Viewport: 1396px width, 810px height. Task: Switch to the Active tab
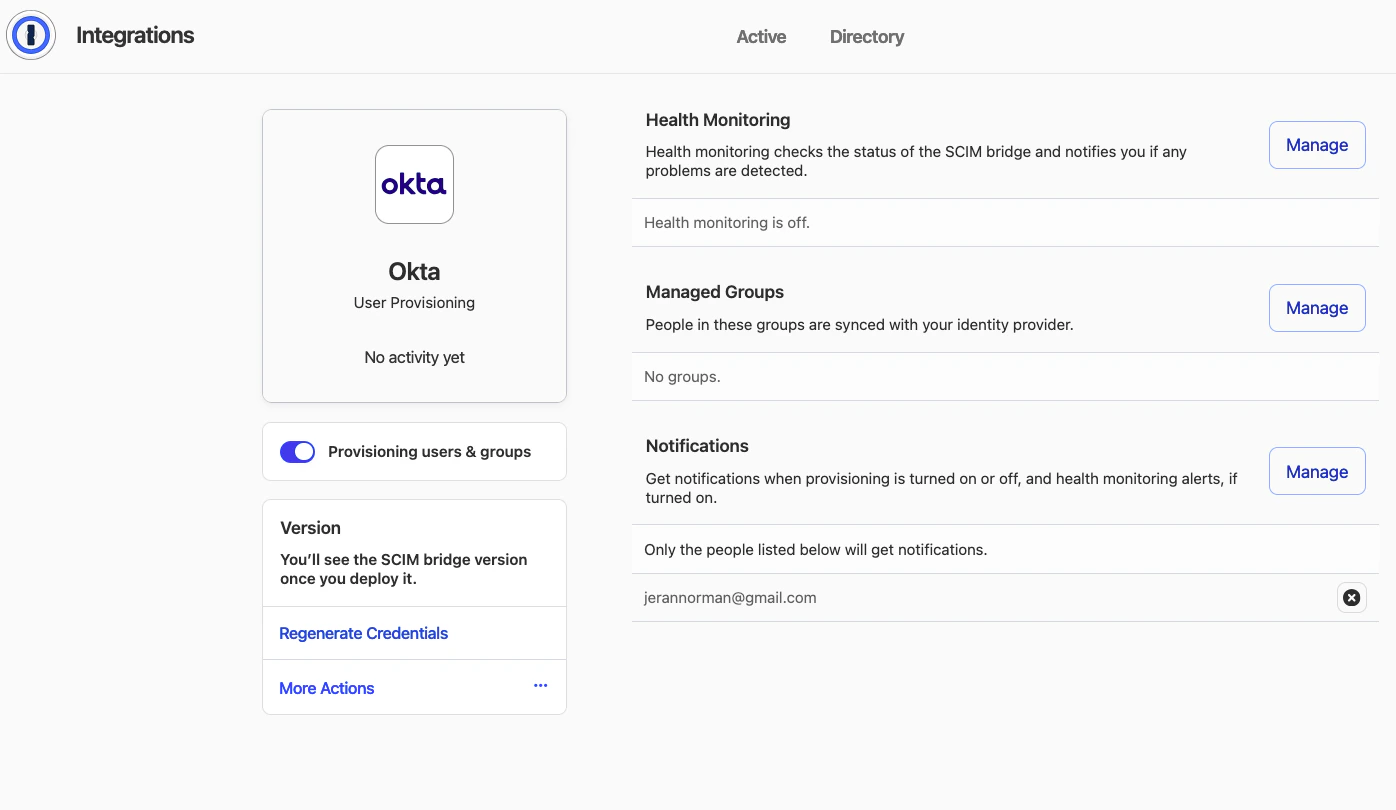(761, 36)
